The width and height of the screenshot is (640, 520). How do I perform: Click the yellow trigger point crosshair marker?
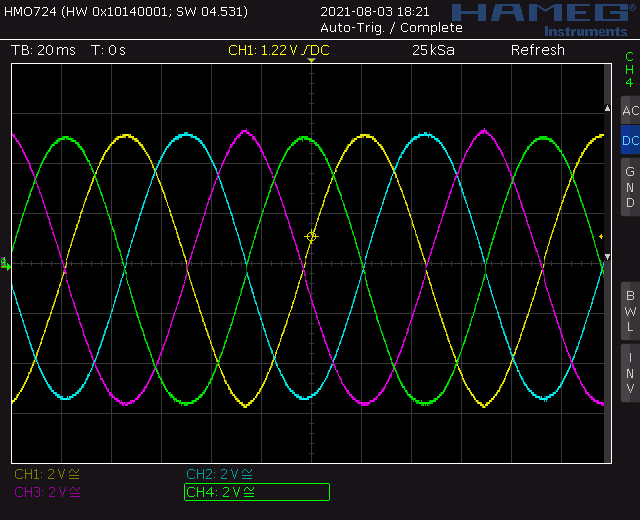(x=311, y=237)
